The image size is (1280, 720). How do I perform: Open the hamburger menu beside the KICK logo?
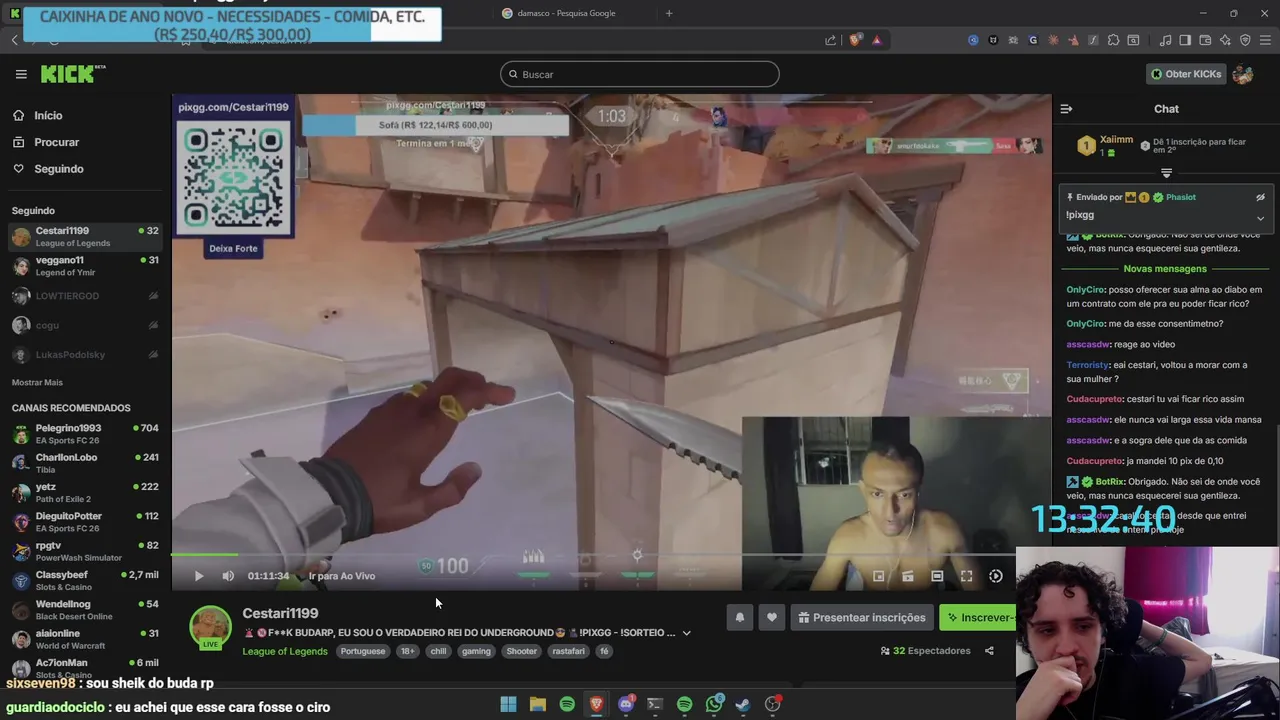pyautogui.click(x=21, y=74)
